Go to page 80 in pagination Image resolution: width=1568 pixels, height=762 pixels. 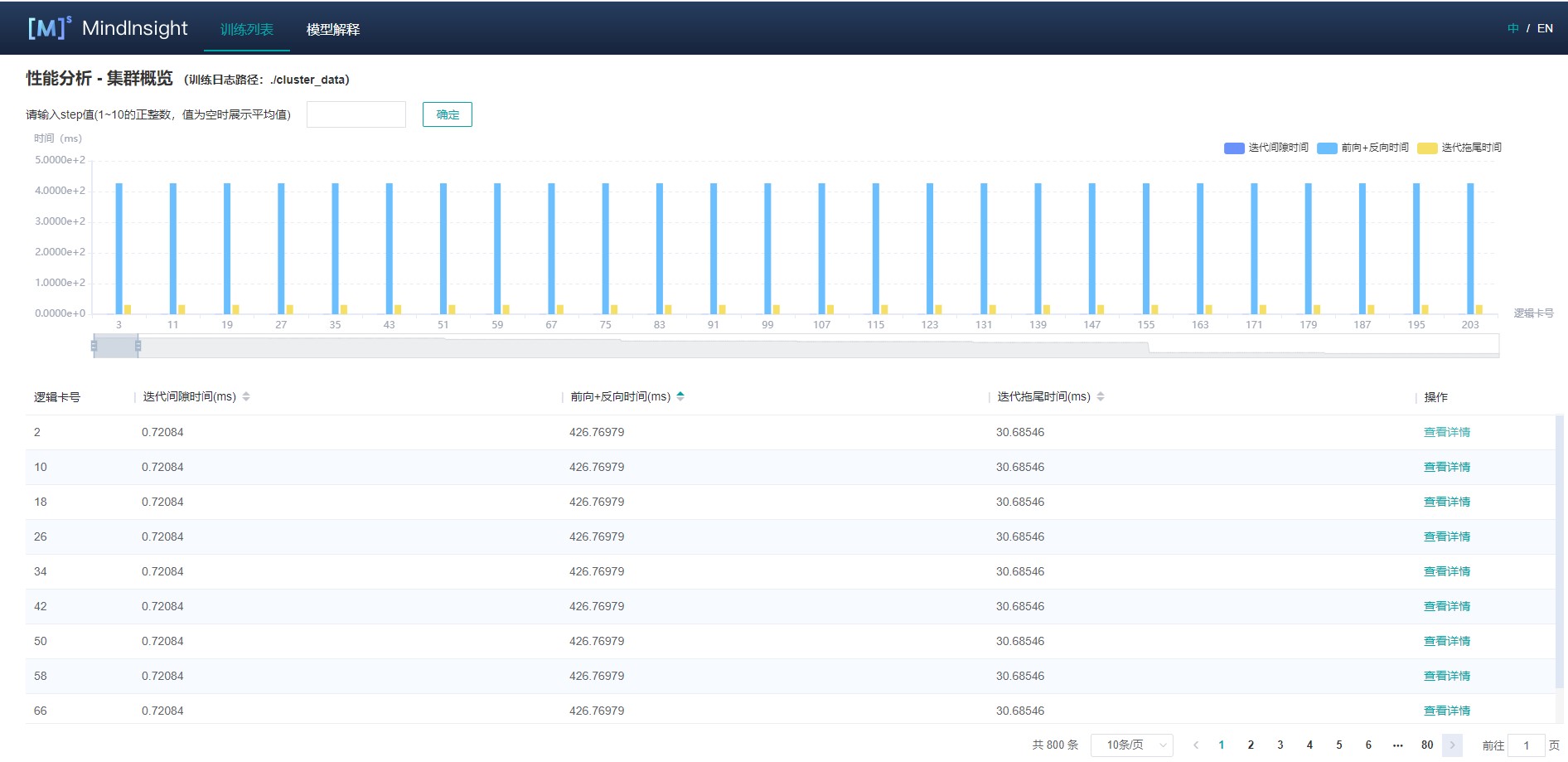[x=1426, y=745]
